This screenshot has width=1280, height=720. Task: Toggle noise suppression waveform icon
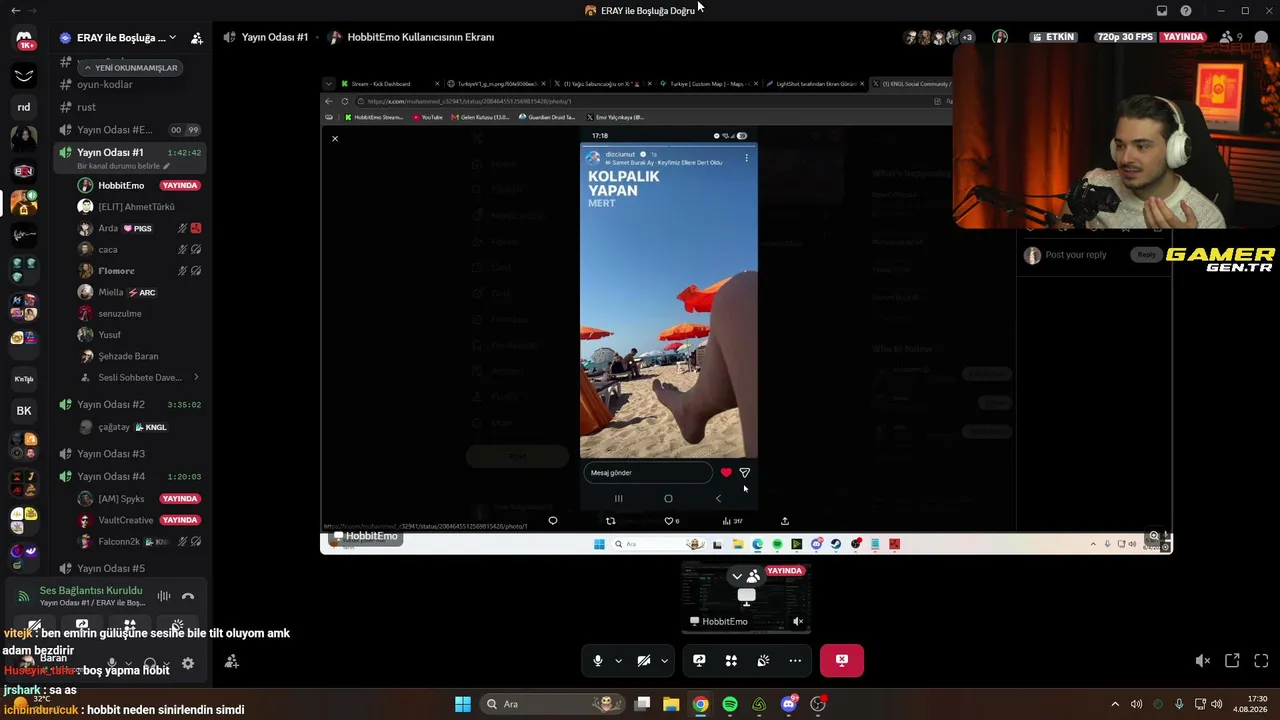(163, 596)
